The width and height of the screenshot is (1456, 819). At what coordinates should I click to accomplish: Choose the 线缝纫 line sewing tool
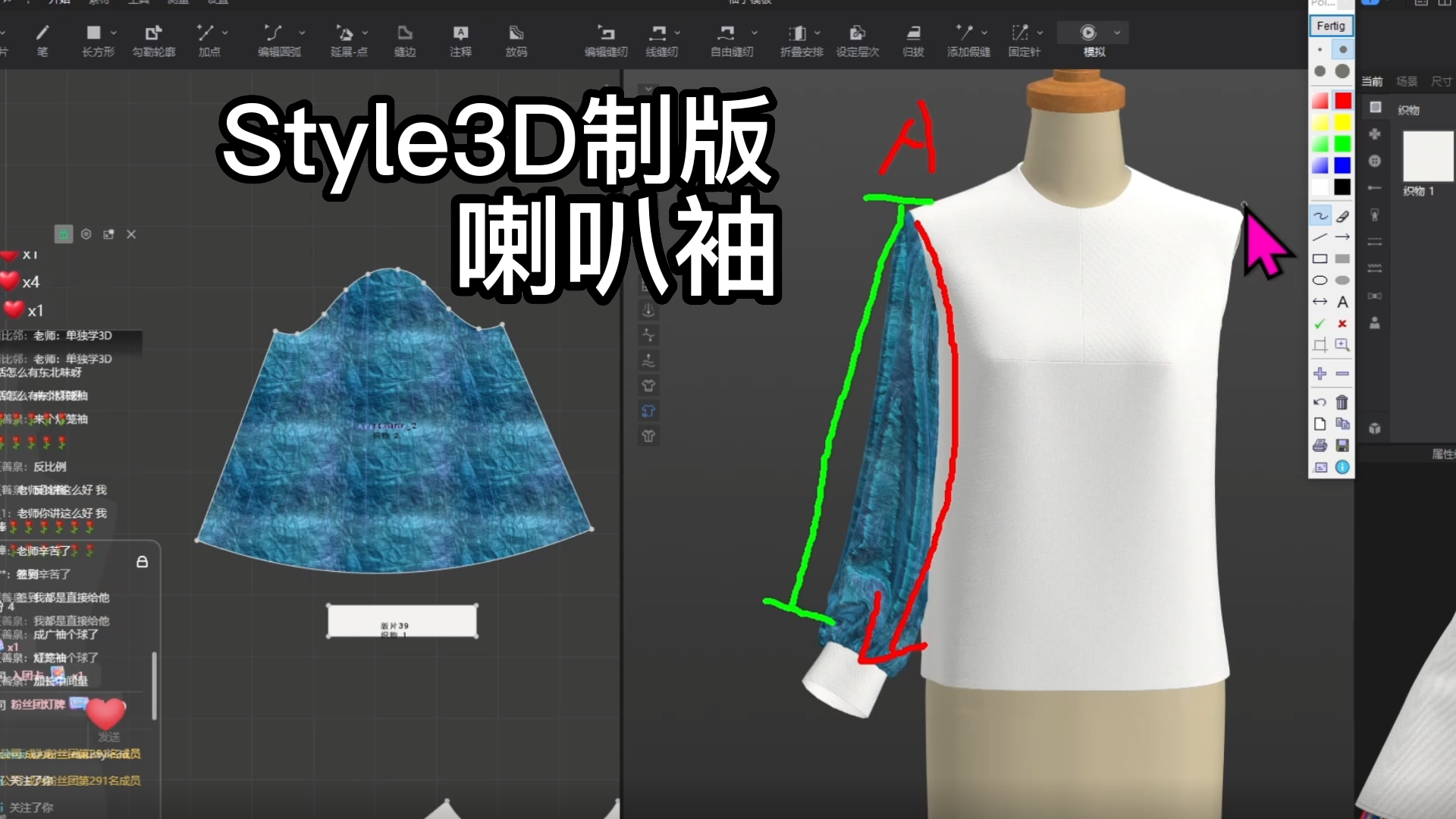coord(660,40)
